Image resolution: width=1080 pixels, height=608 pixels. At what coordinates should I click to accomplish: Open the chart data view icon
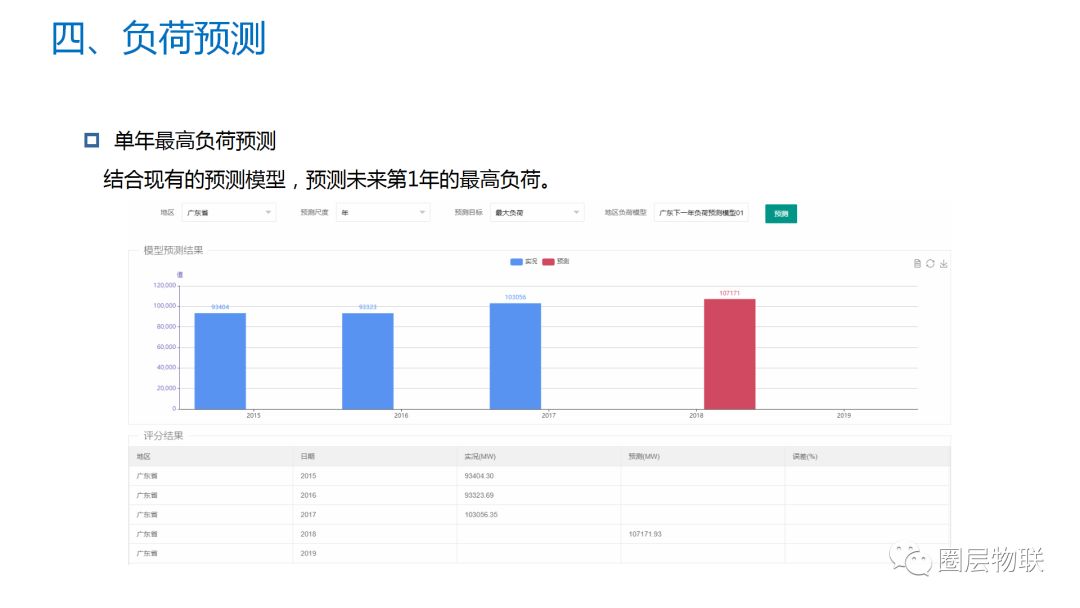(x=917, y=264)
